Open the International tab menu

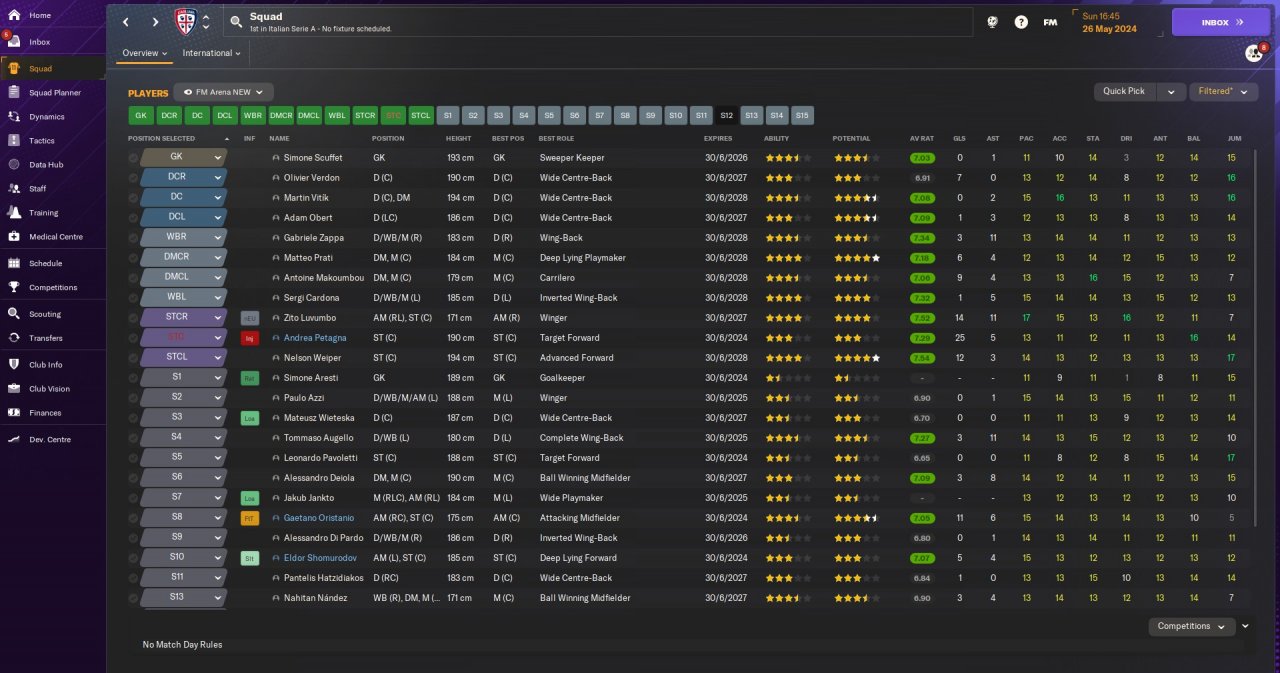pyautogui.click(x=212, y=53)
